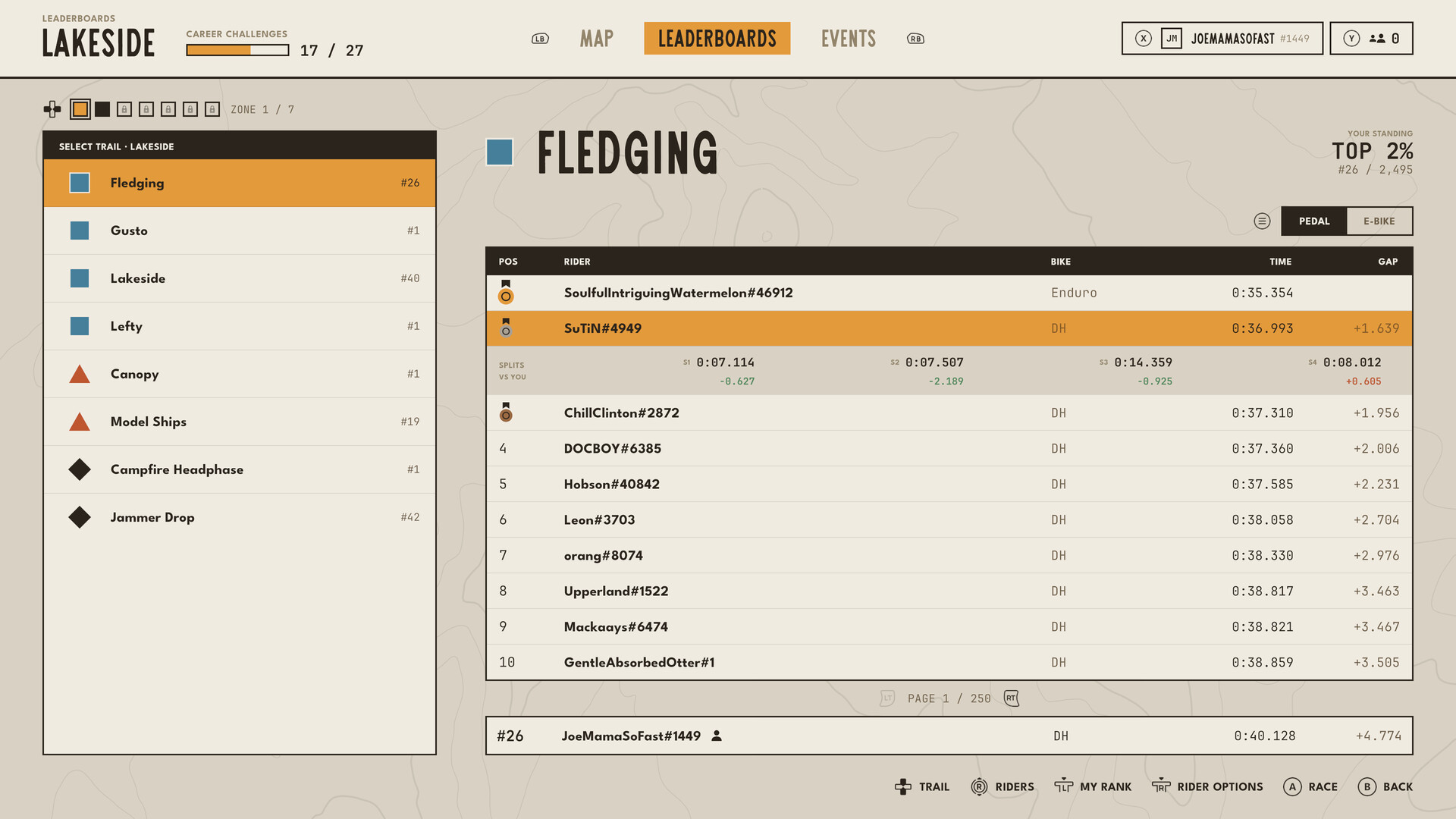Click the Race button
Image resolution: width=1456 pixels, height=819 pixels.
pos(1310,786)
